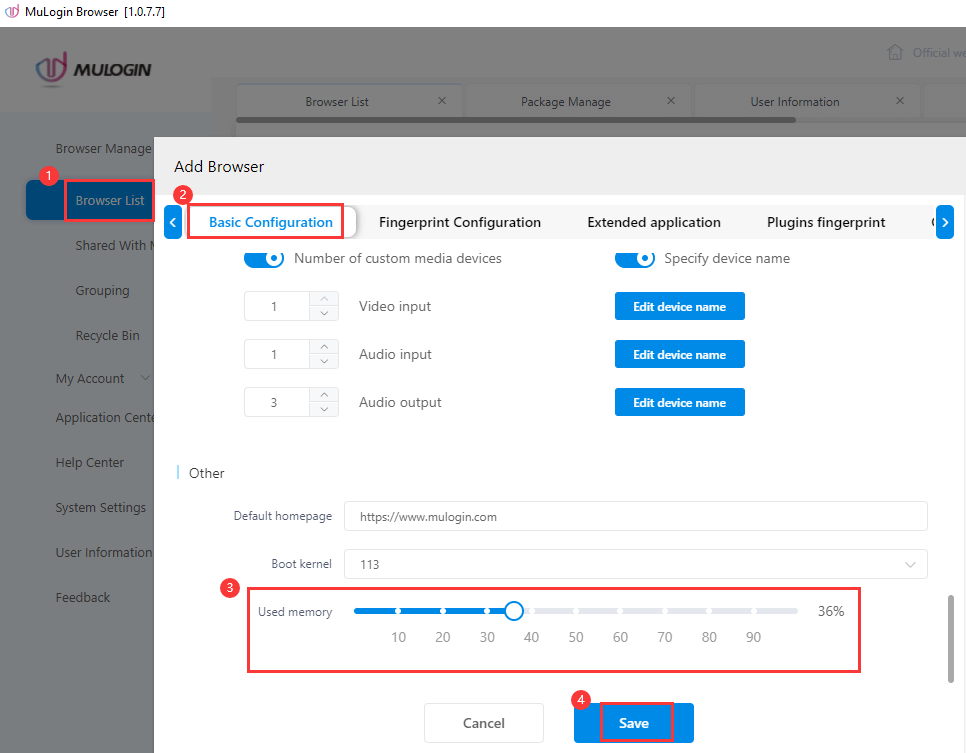The width and height of the screenshot is (966, 753).
Task: Click the dialog vertical scrollbar
Action: (x=951, y=639)
